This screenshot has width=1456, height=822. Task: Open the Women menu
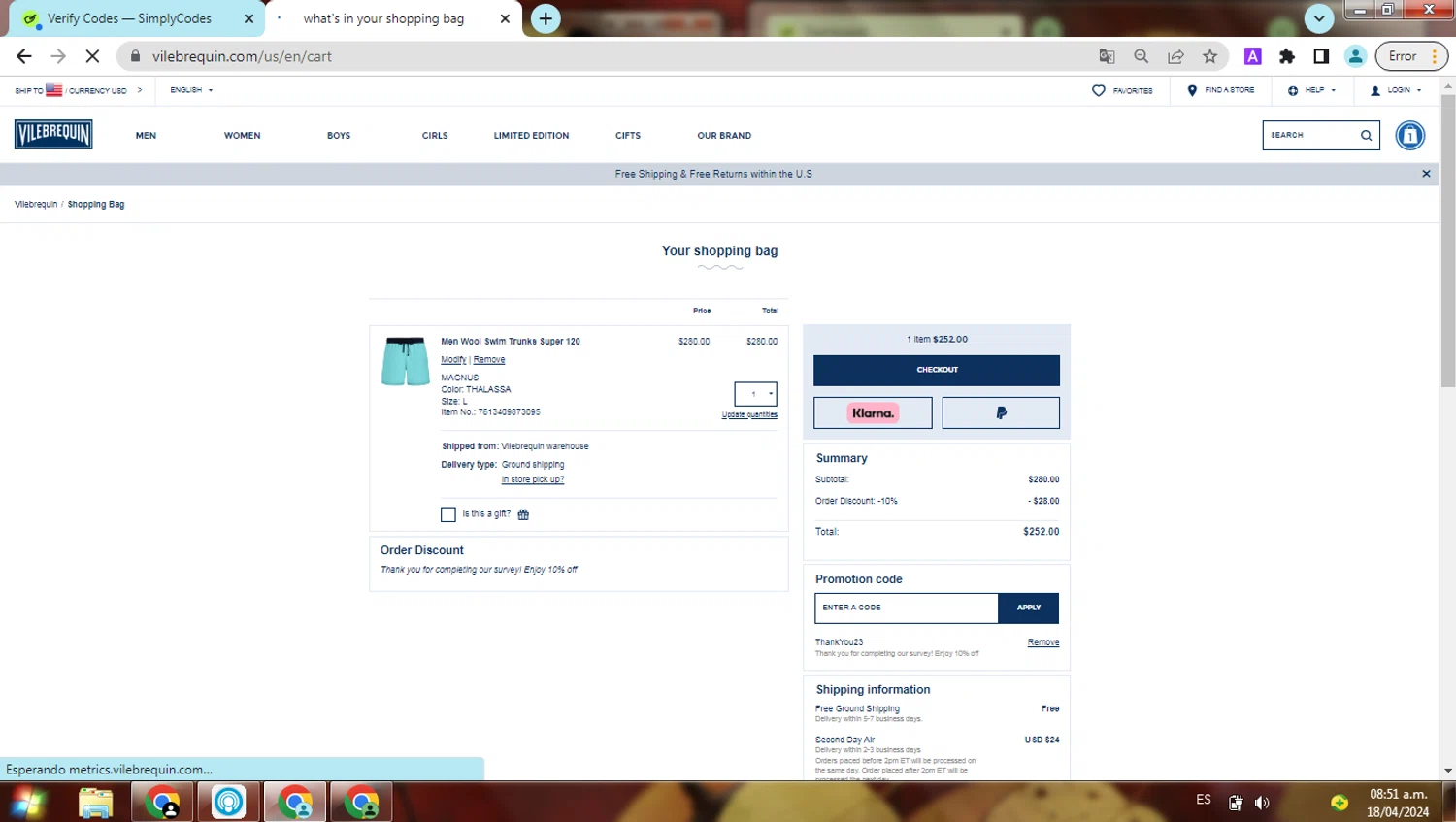(x=243, y=136)
